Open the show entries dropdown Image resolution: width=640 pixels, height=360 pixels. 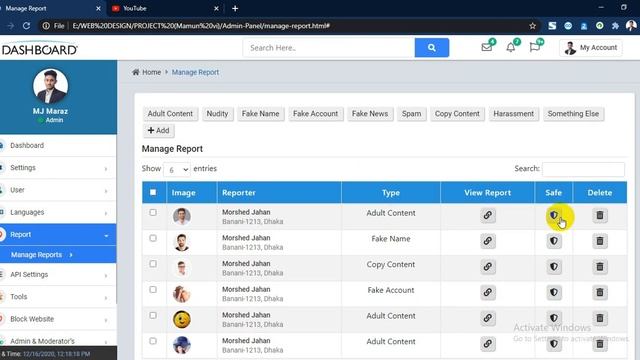tap(177, 169)
